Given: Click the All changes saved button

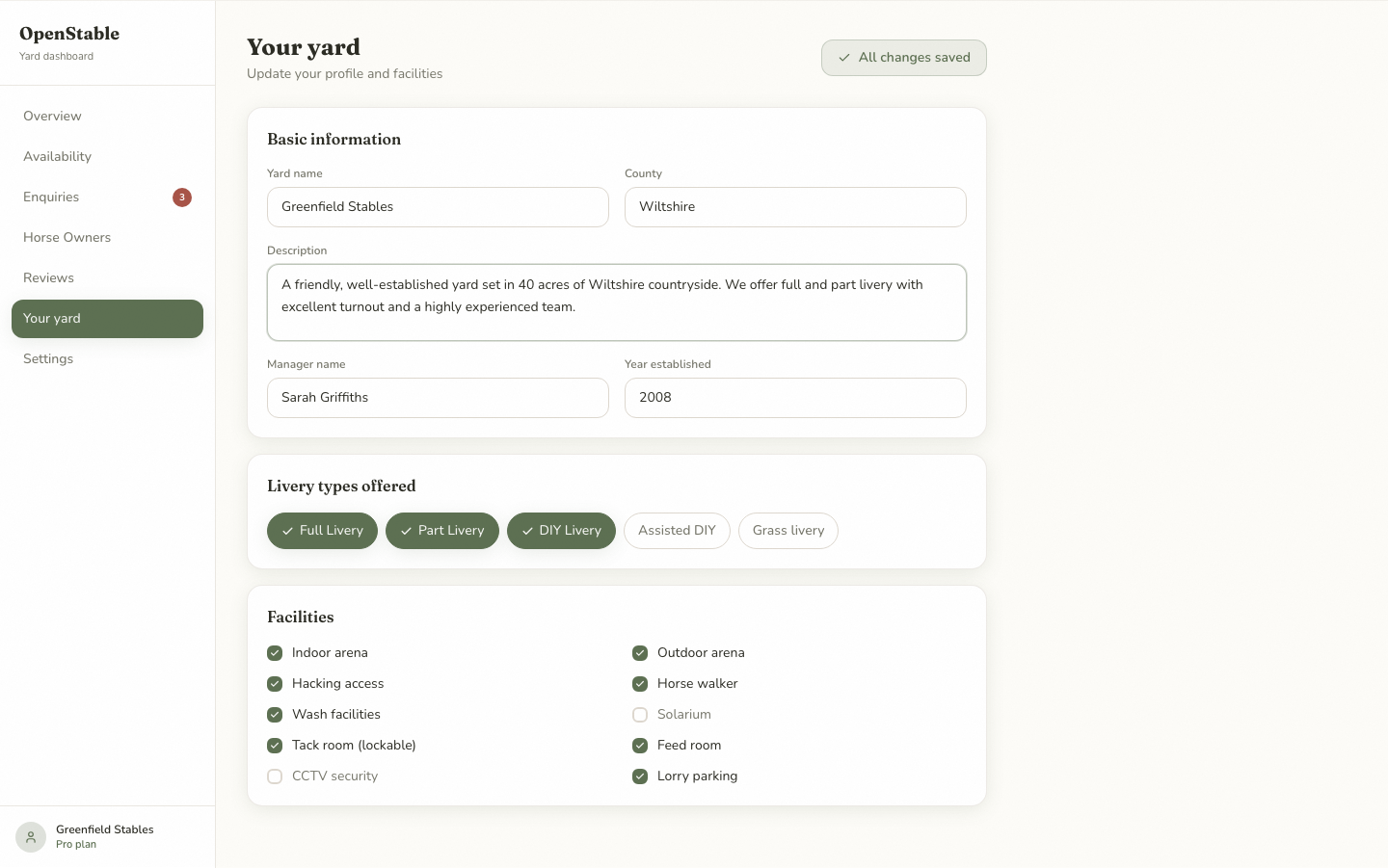Looking at the screenshot, I should [x=904, y=58].
